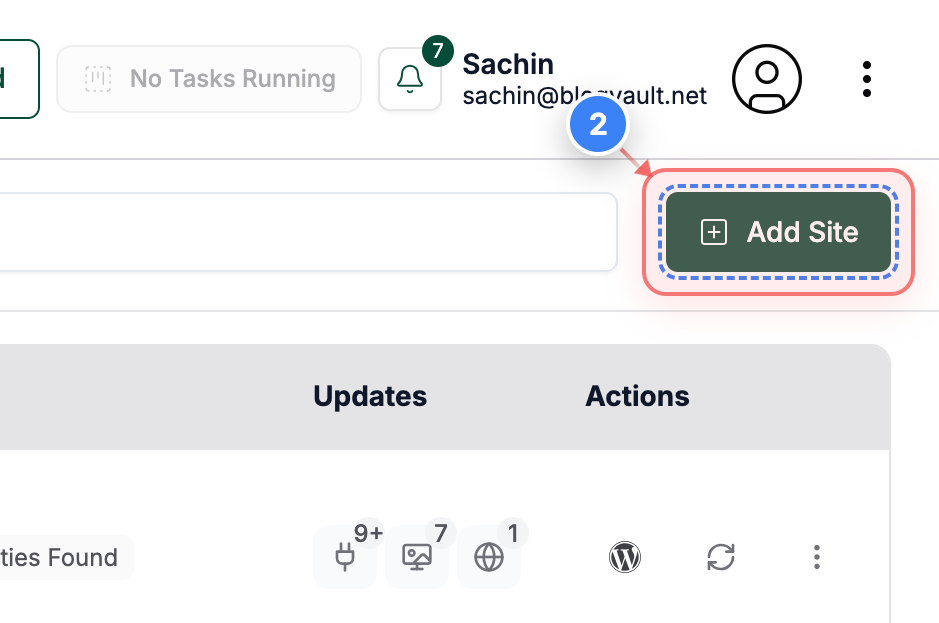The image size is (939, 623).
Task: Sync the site using the refresh icon
Action: click(720, 557)
